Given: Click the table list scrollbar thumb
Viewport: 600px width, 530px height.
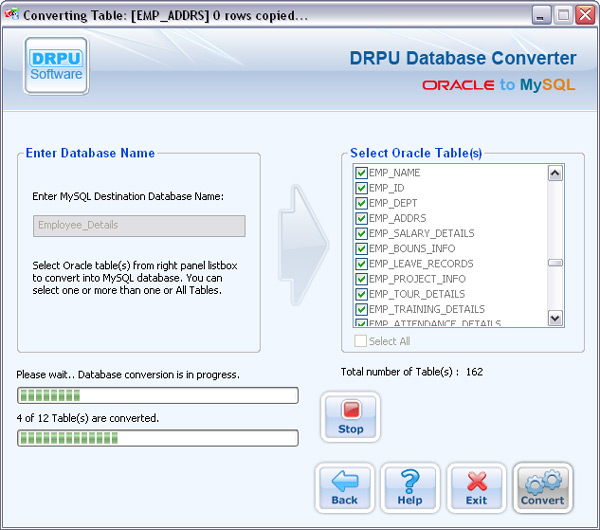Looking at the screenshot, I should (555, 263).
